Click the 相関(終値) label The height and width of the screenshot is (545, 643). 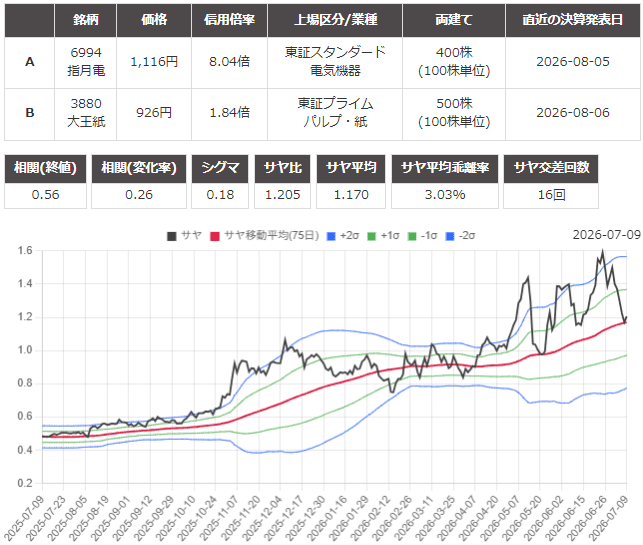[46, 168]
